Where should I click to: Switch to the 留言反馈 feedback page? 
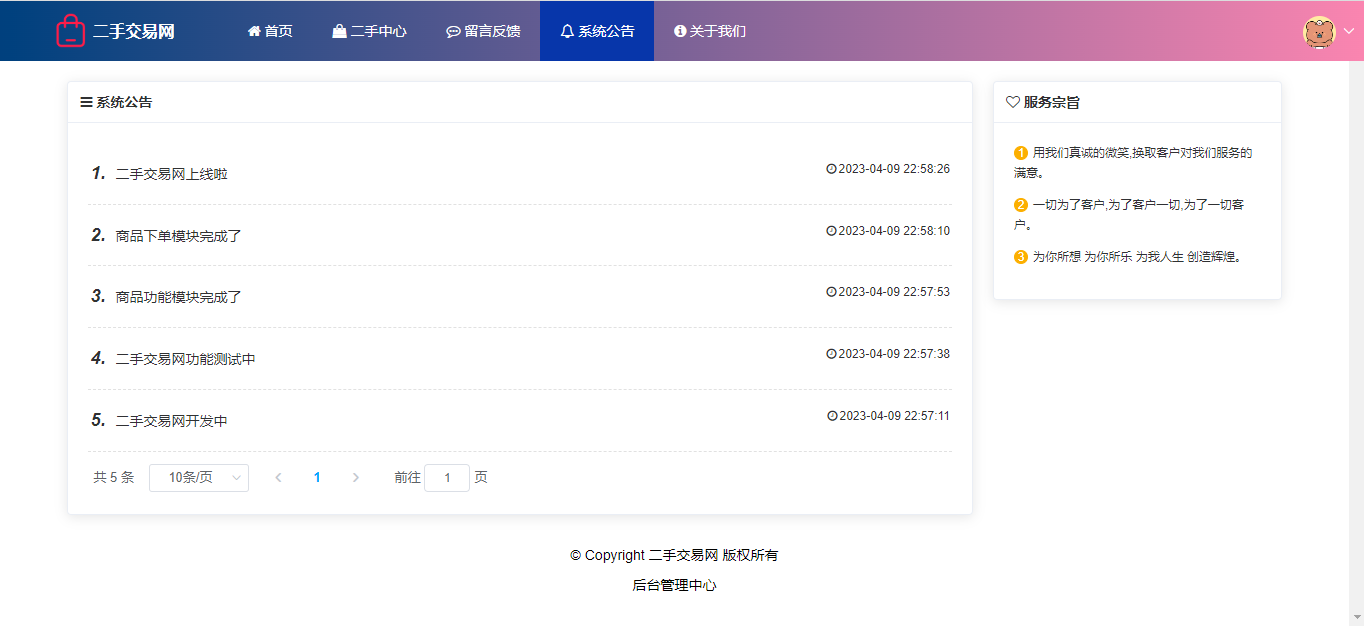[x=483, y=31]
